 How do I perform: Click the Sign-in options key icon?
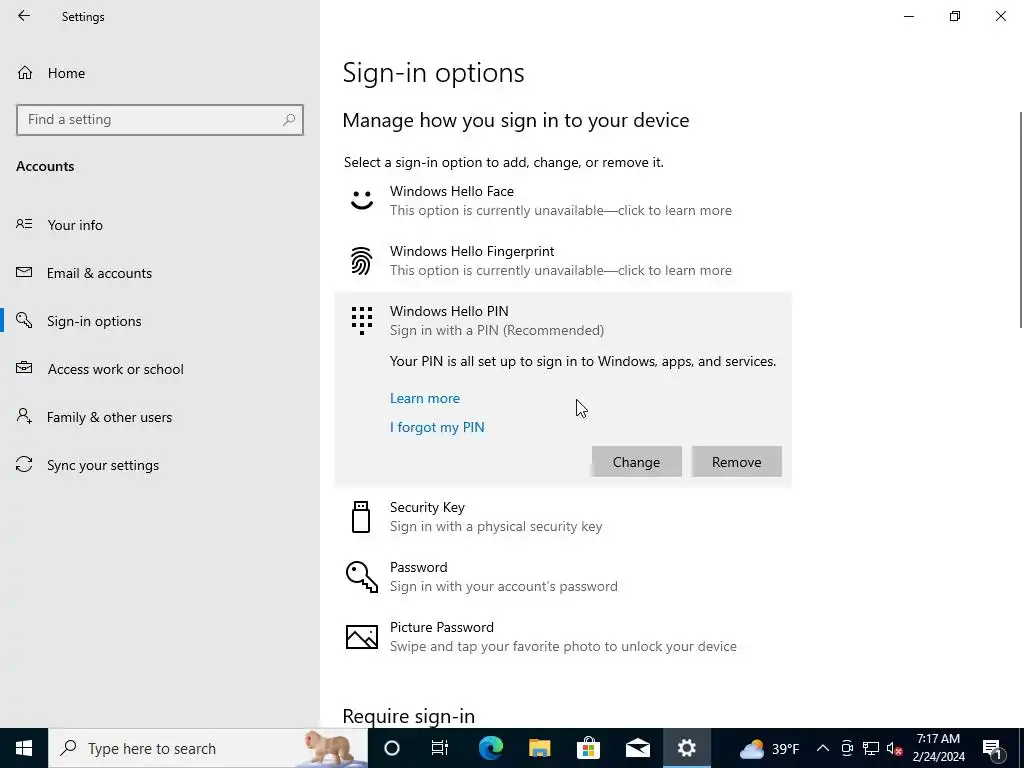[24, 320]
